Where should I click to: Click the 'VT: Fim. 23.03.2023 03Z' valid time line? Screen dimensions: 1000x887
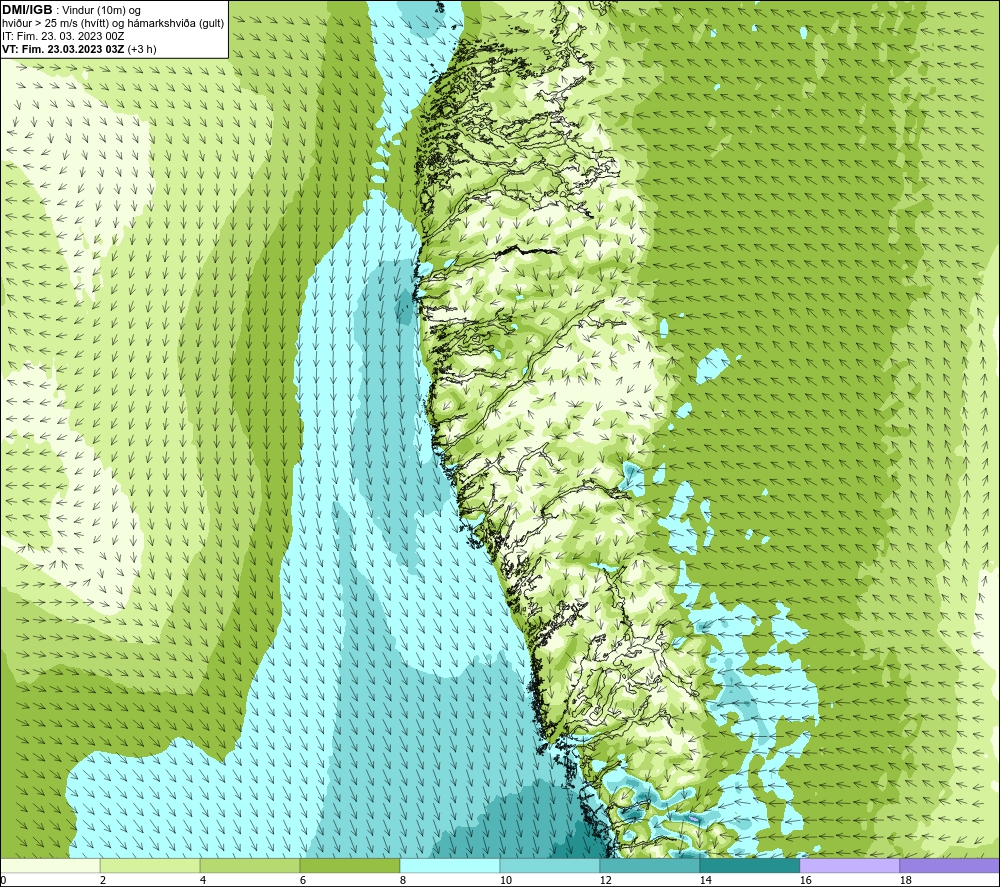63,49
